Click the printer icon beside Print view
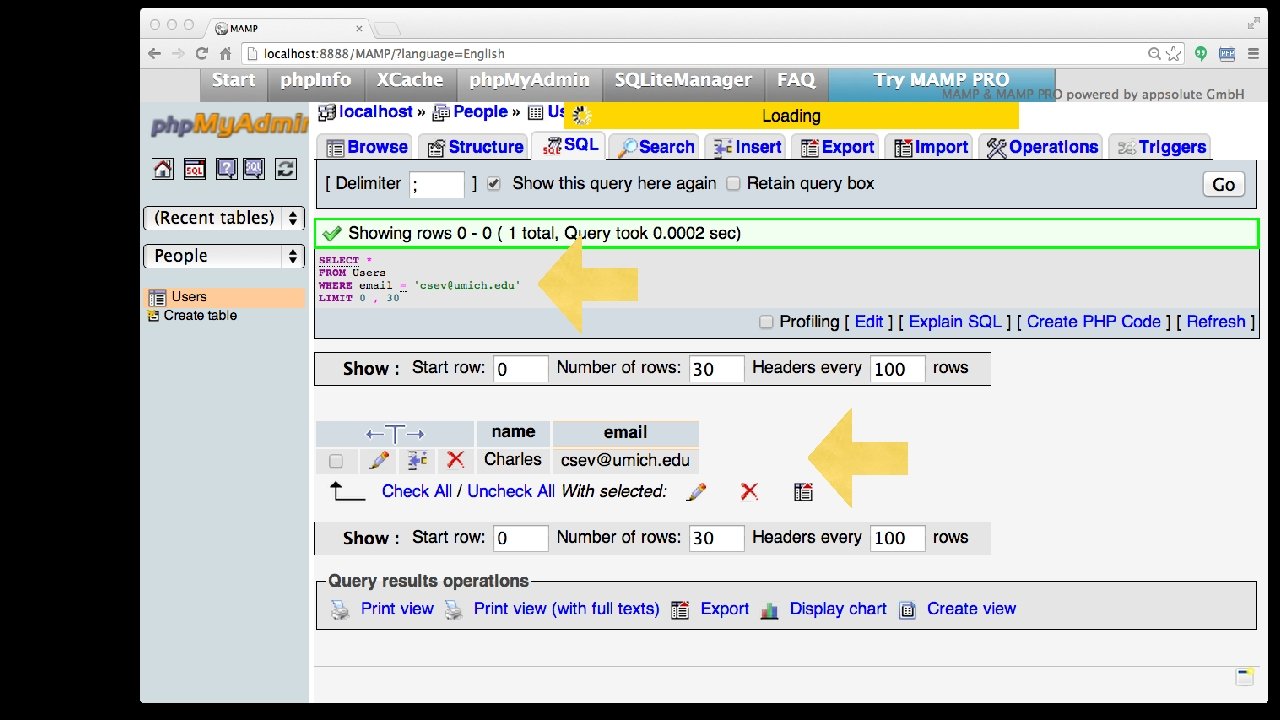1280x720 pixels. tap(341, 609)
